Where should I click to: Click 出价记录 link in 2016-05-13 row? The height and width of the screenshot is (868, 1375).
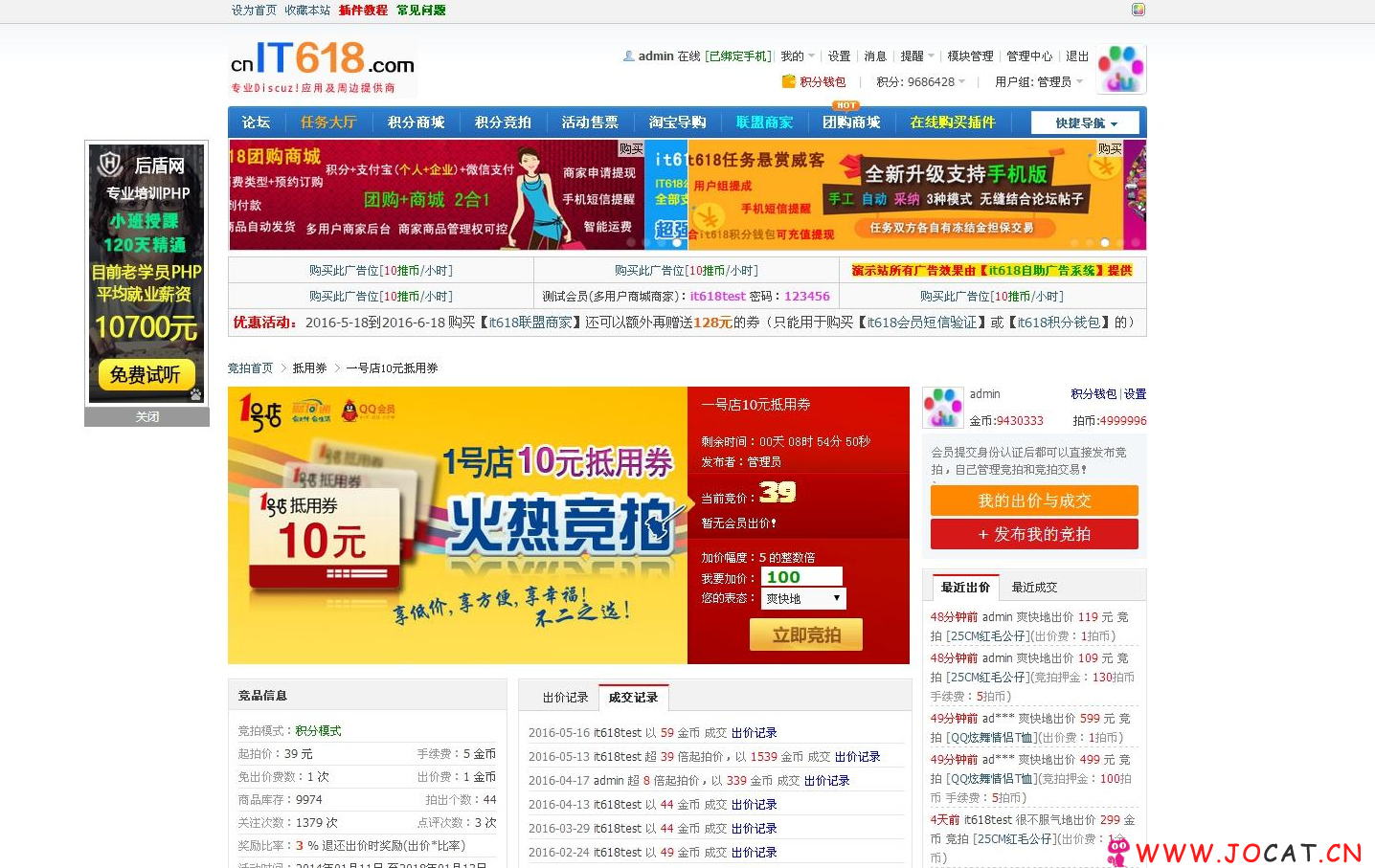pos(857,757)
